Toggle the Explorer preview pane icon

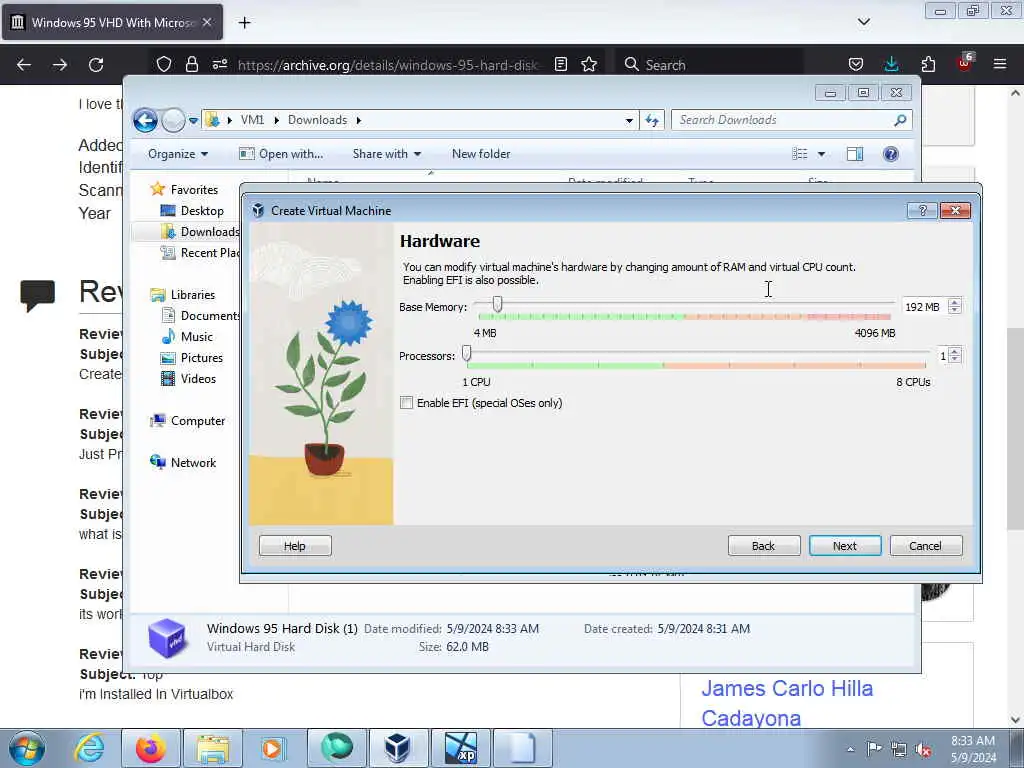[855, 154]
